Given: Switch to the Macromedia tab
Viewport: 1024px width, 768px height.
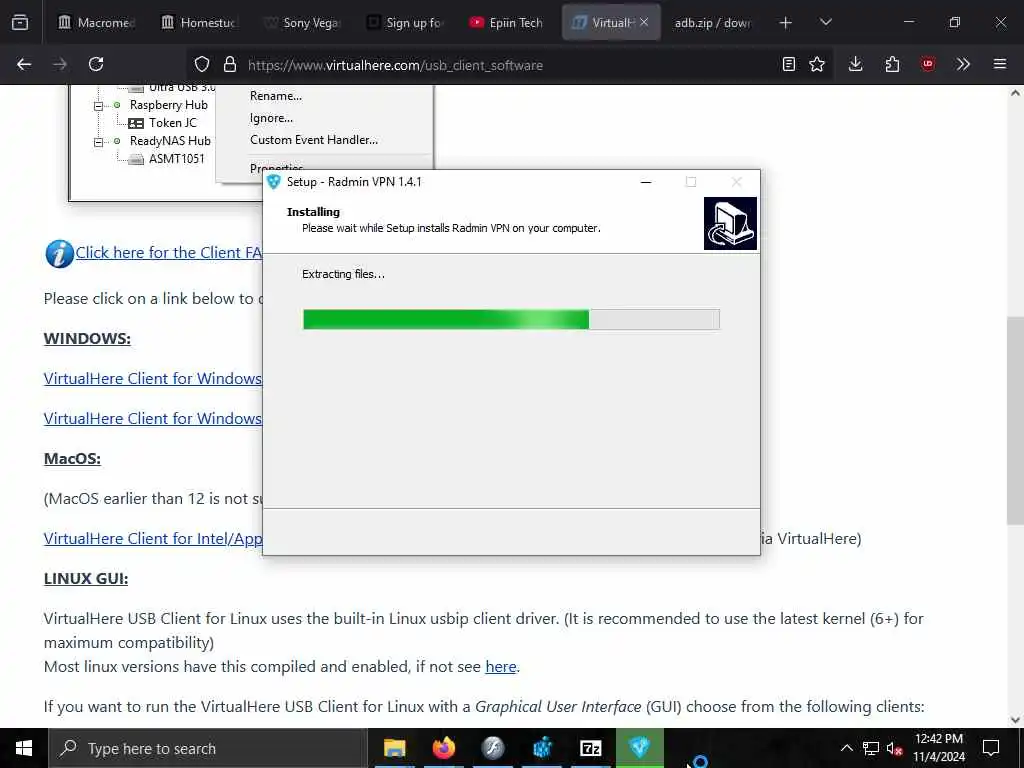Looking at the screenshot, I should 96,22.
